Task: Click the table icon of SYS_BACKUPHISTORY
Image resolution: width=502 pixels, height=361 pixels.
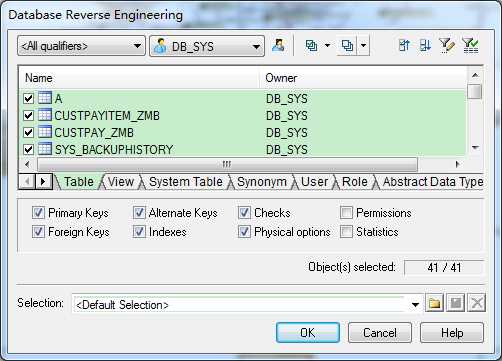Action: [x=45, y=149]
